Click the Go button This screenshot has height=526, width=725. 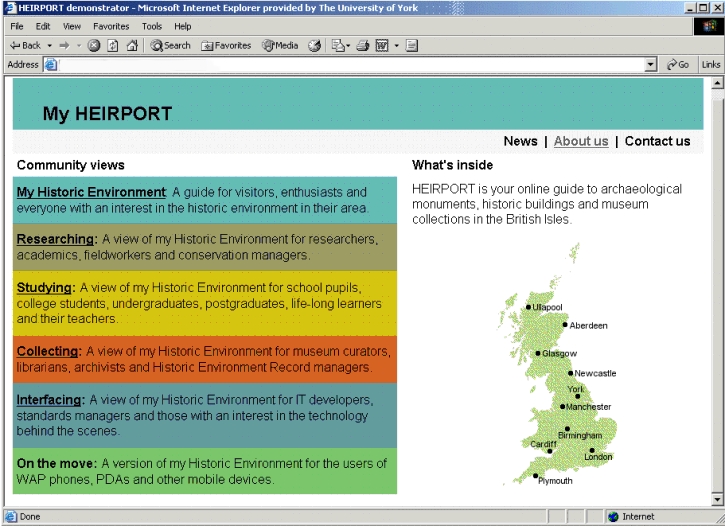click(677, 65)
